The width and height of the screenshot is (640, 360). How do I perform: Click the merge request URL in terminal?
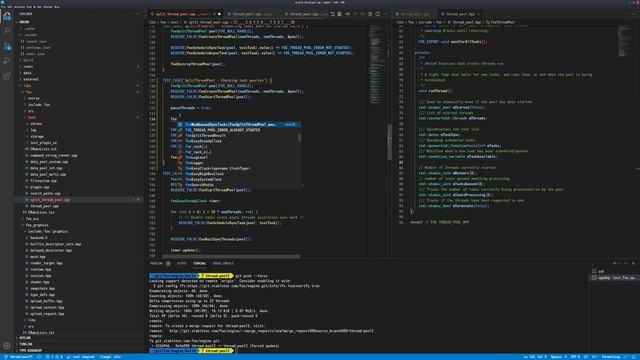271,331
